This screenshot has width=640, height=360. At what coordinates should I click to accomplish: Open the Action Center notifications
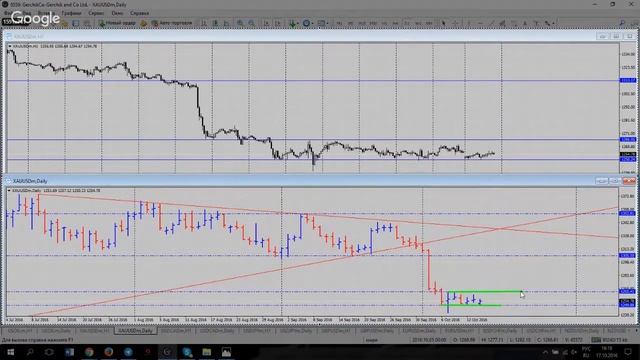click(x=628, y=351)
